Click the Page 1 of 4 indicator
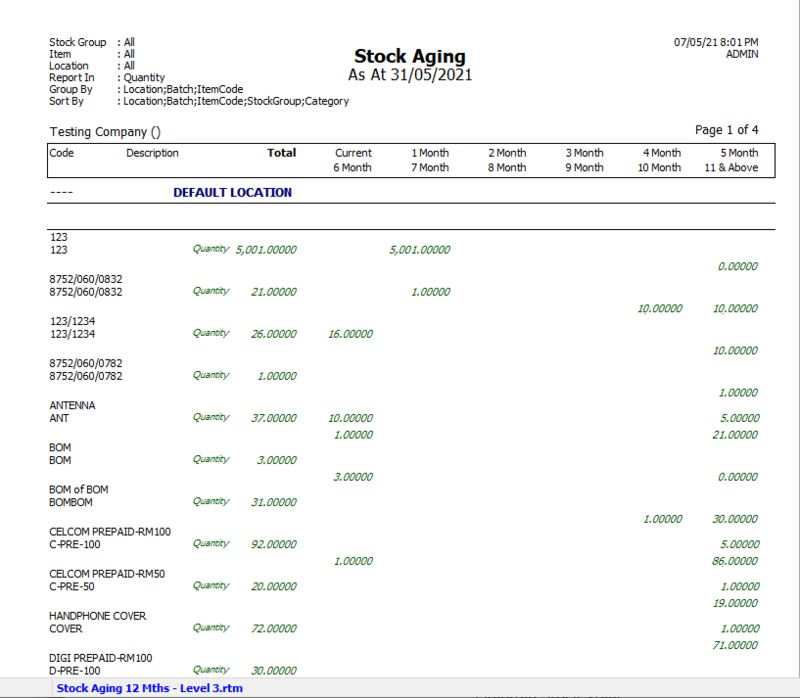 [x=726, y=130]
